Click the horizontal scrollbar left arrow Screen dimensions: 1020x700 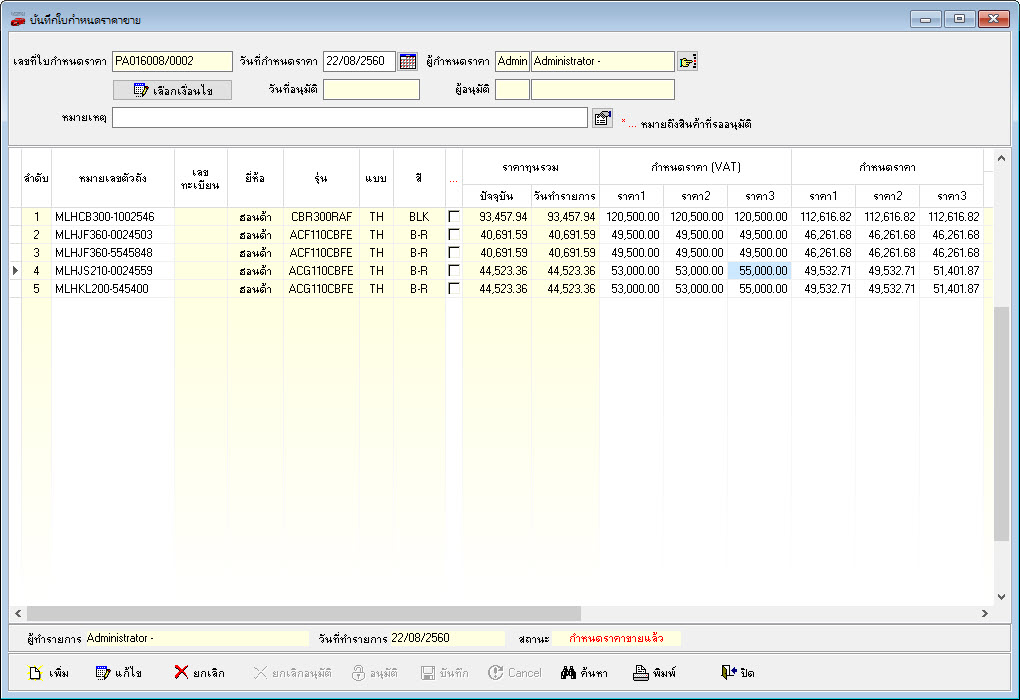(x=18, y=613)
